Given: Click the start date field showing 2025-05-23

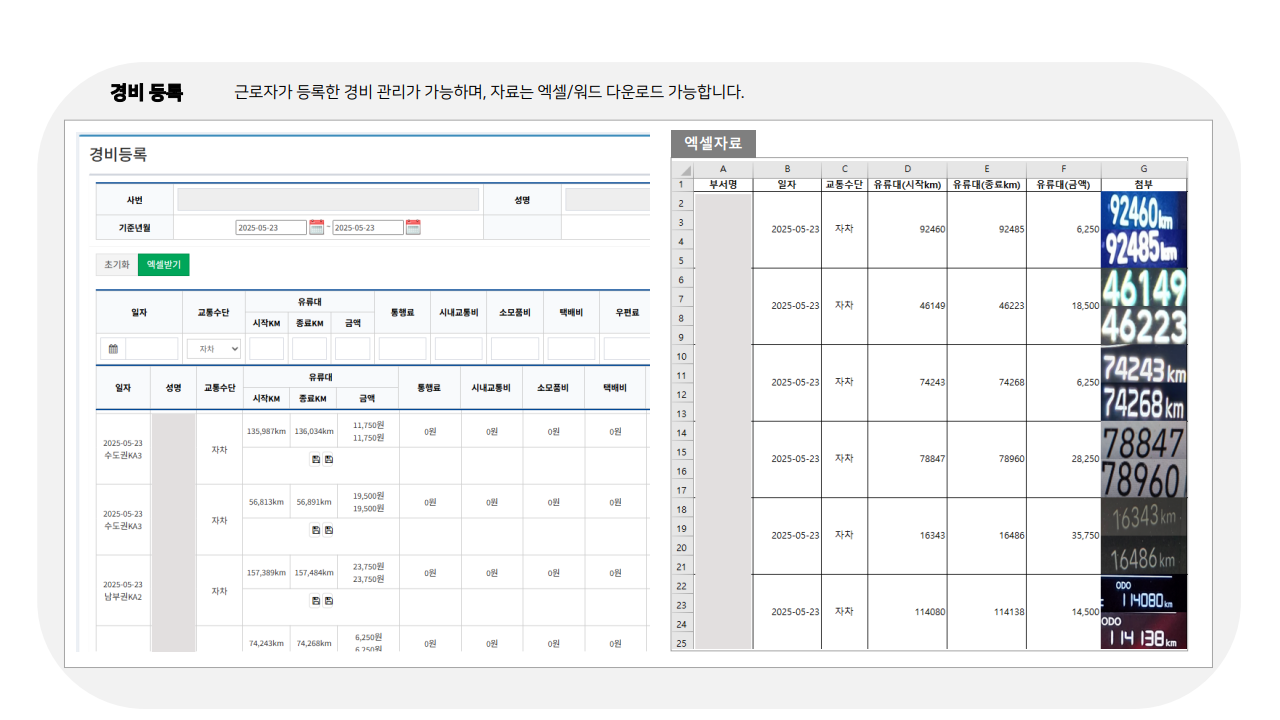Looking at the screenshot, I should click(x=270, y=227).
